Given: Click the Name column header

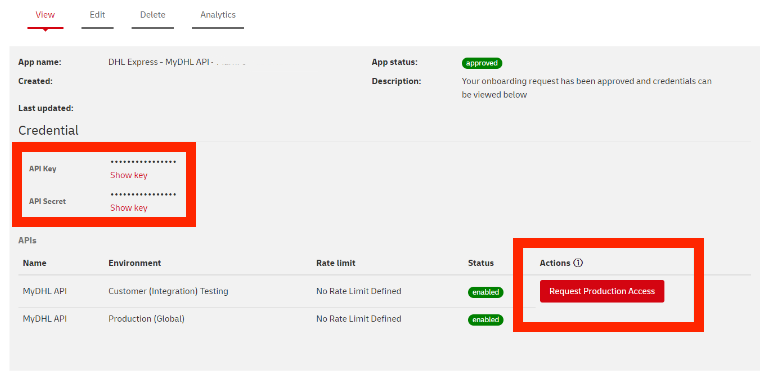Looking at the screenshot, I should 34,263.
